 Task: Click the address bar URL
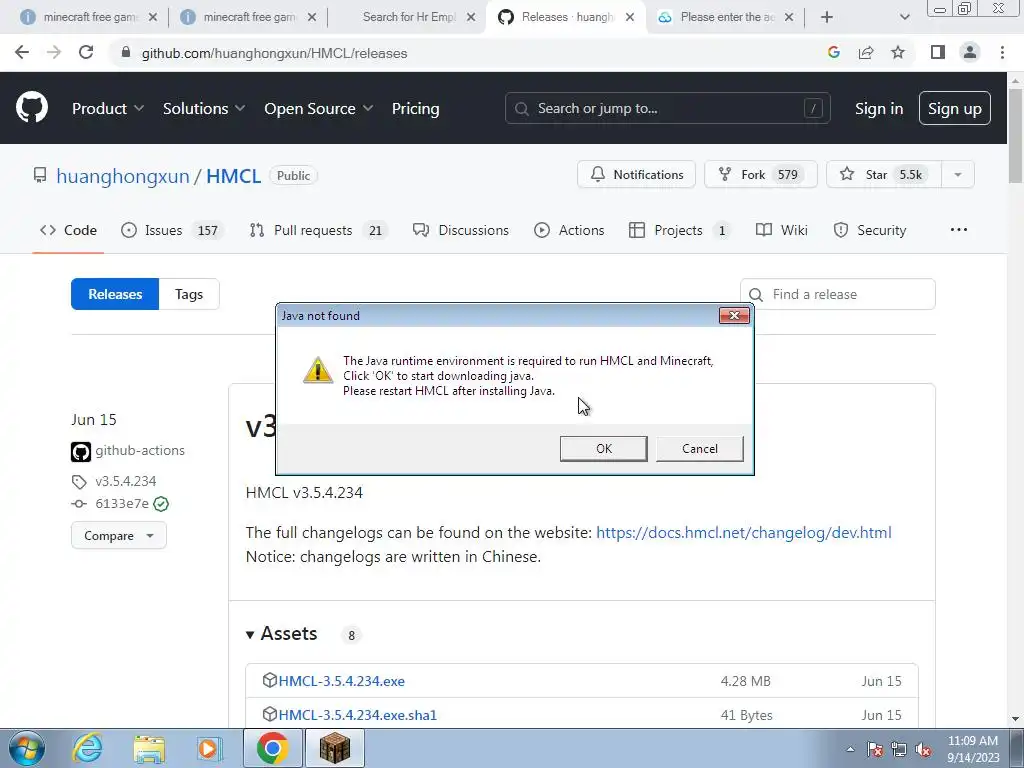(274, 54)
